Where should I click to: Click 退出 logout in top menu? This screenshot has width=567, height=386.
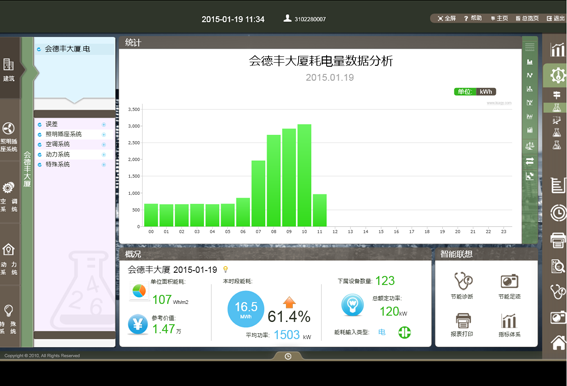(556, 18)
